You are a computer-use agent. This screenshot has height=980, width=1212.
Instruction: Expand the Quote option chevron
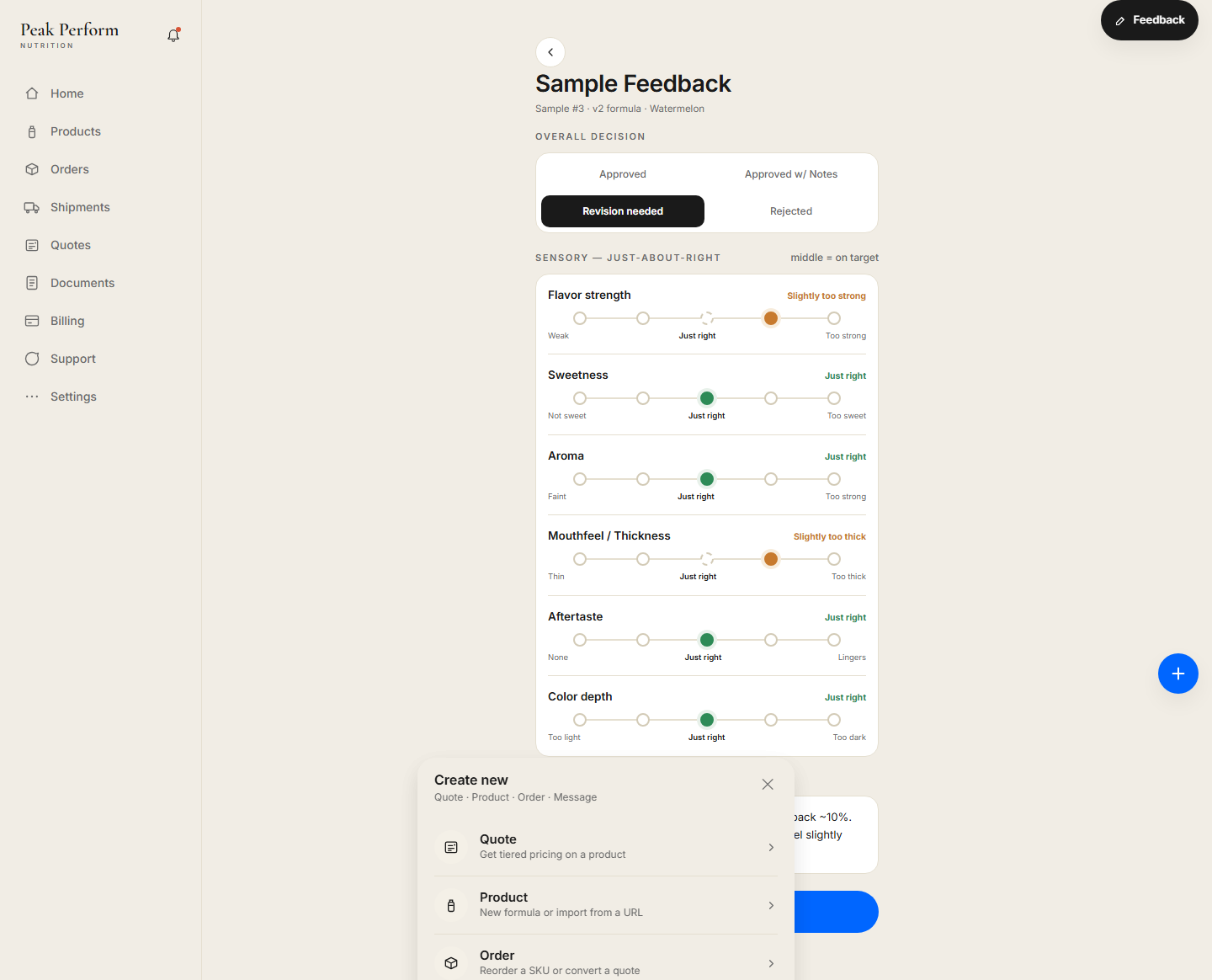click(771, 847)
